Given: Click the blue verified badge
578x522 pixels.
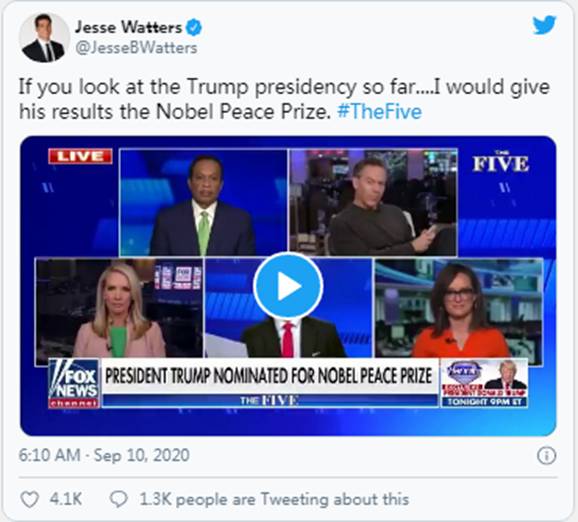Looking at the screenshot, I should pyautogui.click(x=194, y=28).
